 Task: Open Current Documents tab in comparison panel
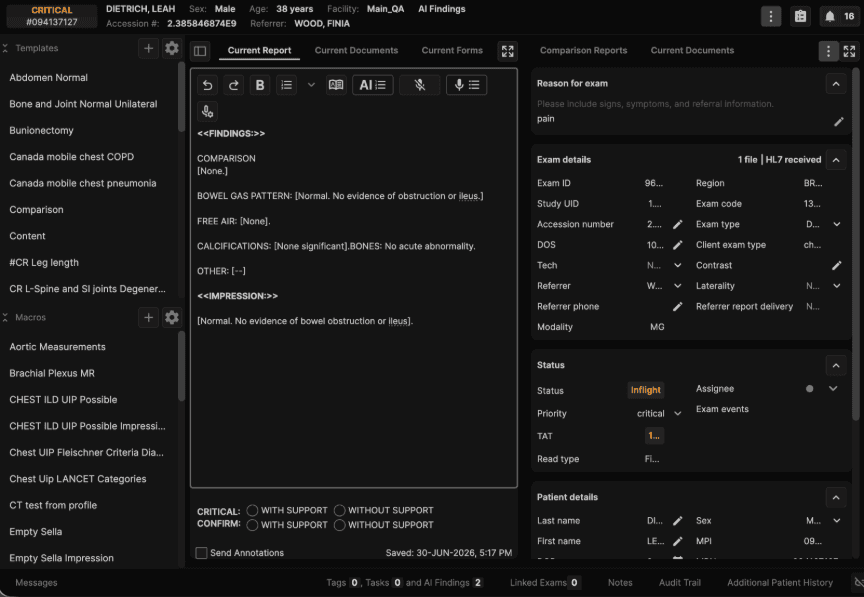click(692, 50)
